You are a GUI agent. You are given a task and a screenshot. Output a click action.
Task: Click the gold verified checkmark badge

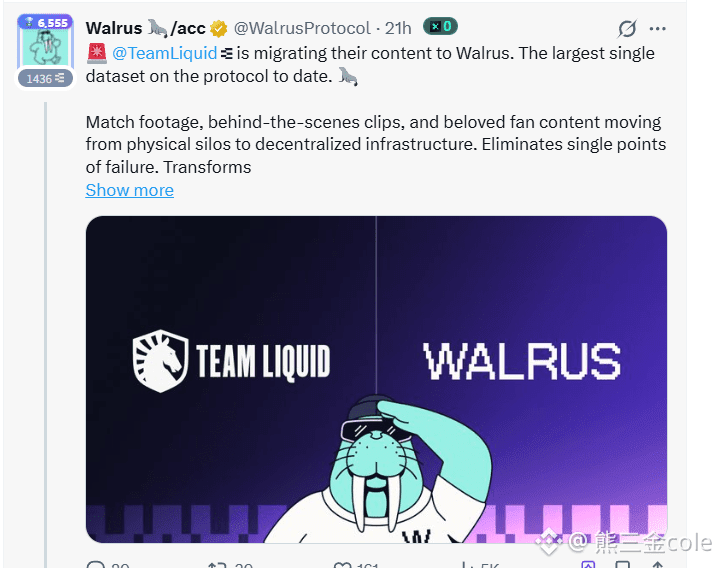pos(219,28)
